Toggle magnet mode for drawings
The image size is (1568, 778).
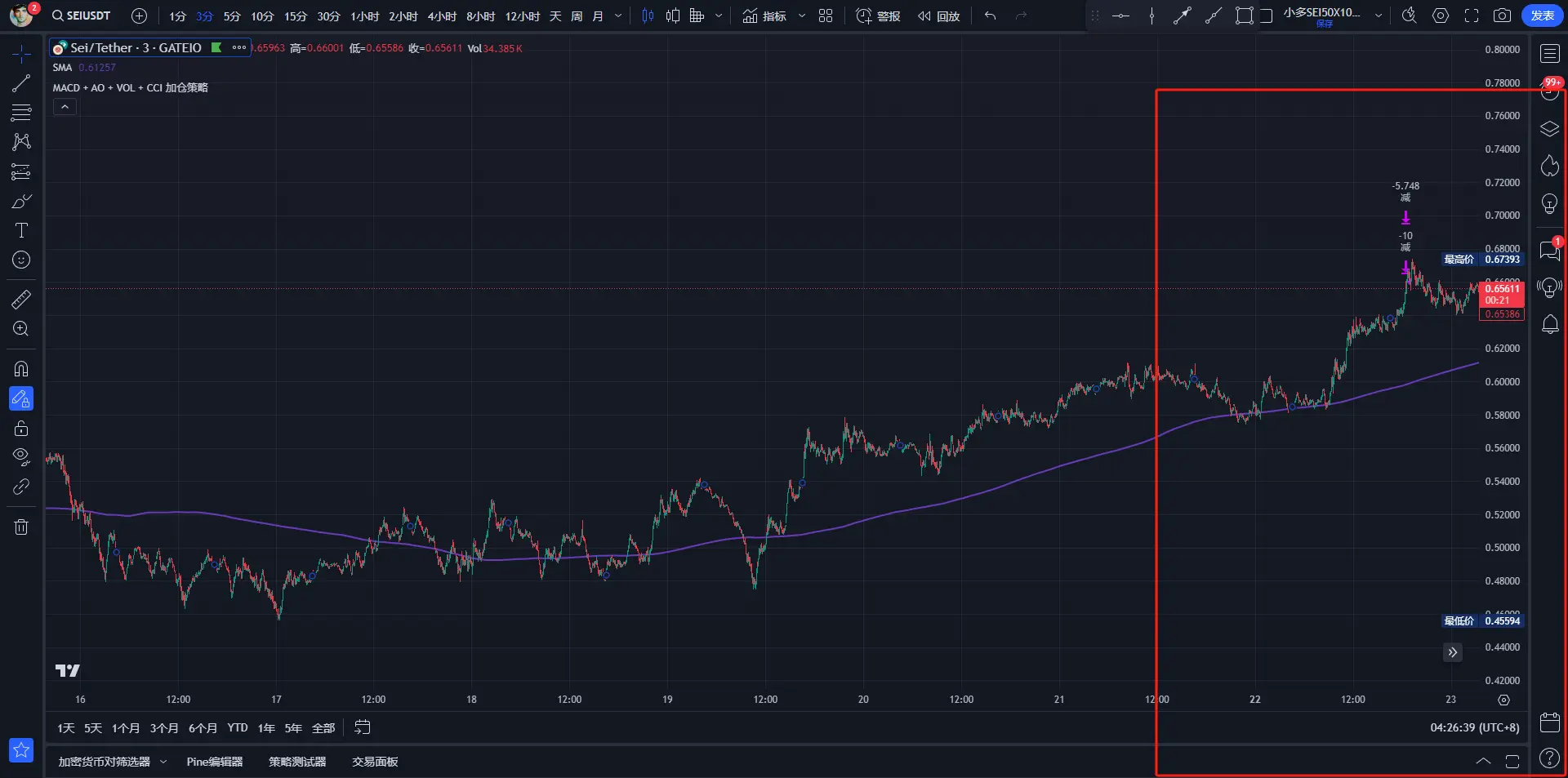click(21, 369)
